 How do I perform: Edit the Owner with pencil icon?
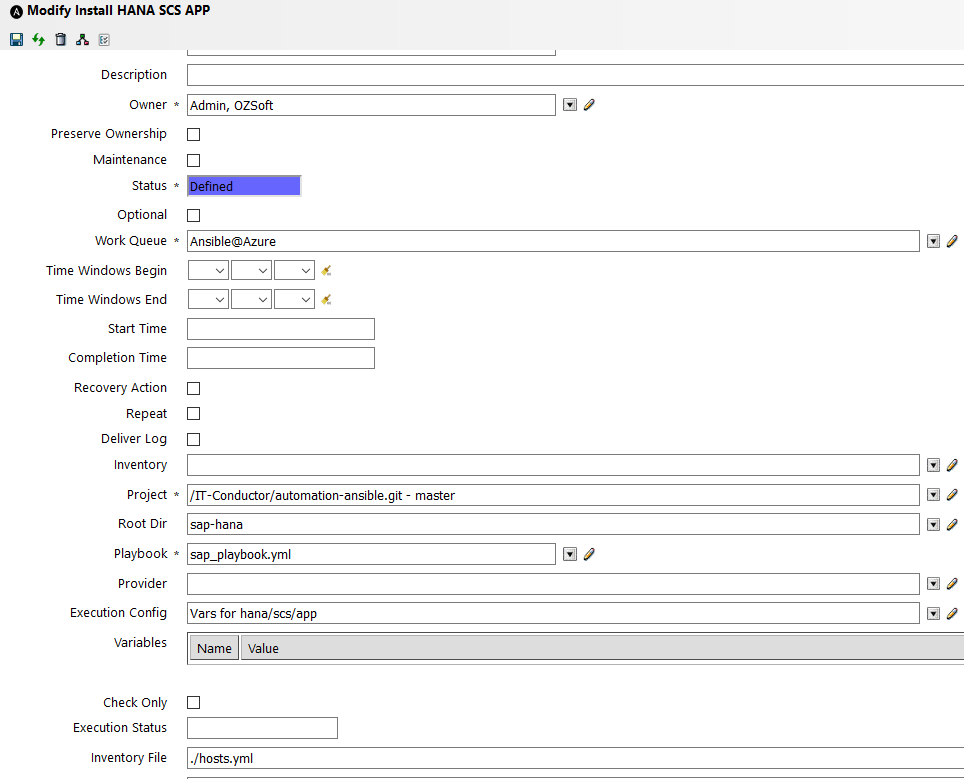click(x=589, y=105)
